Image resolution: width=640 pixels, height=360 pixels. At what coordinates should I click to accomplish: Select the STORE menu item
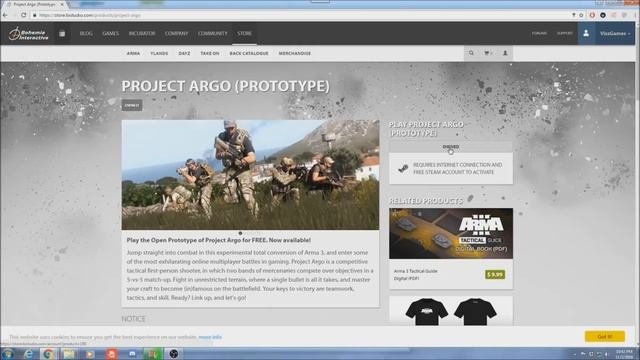[x=244, y=33]
